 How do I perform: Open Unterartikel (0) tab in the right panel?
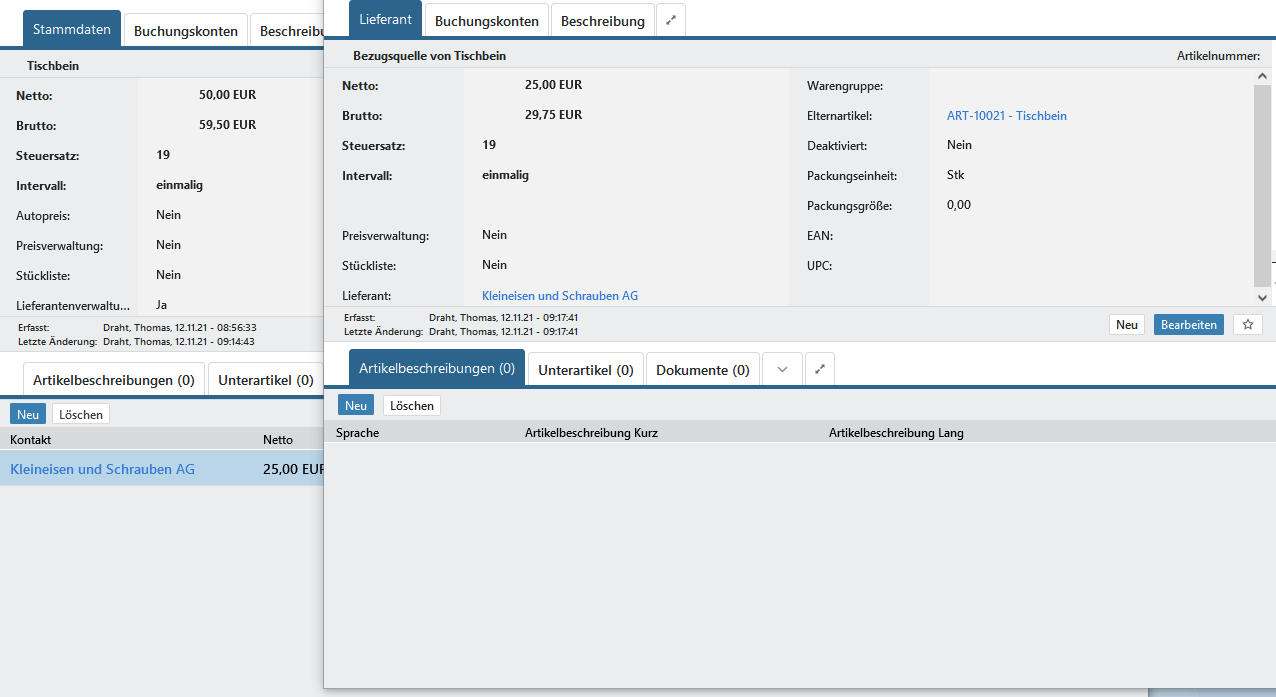(x=585, y=370)
